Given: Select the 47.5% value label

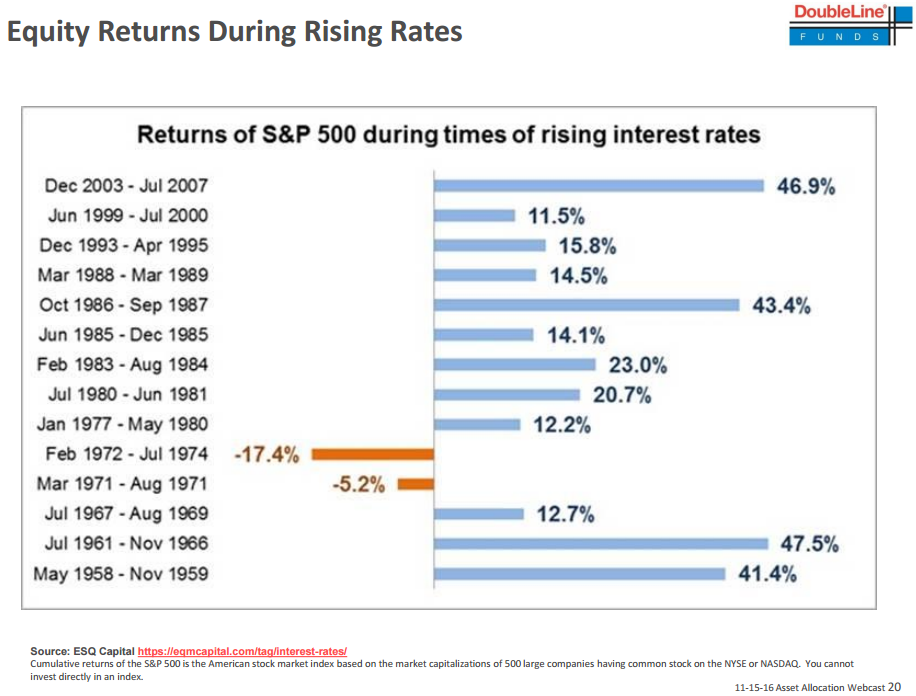Looking at the screenshot, I should coord(809,544).
